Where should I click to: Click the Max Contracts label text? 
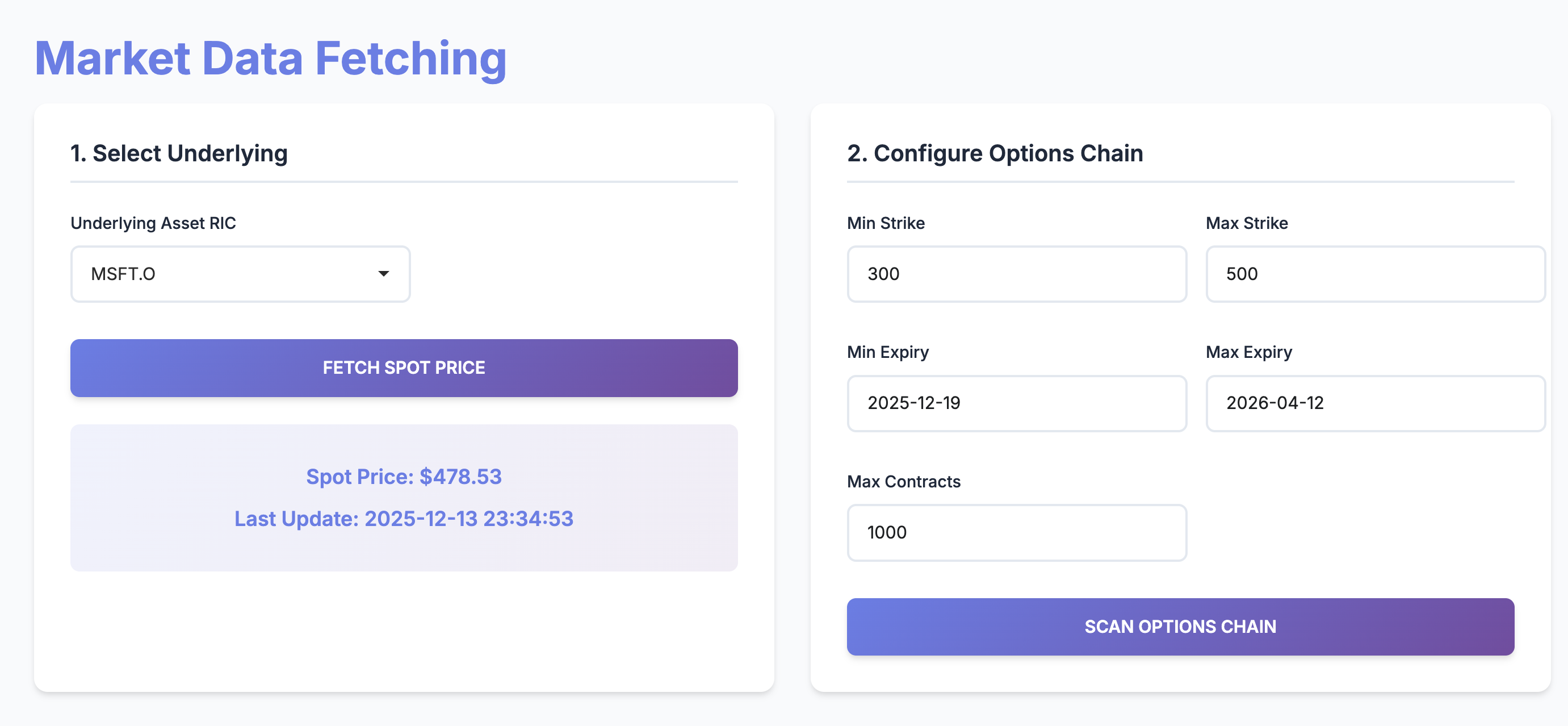coord(903,481)
